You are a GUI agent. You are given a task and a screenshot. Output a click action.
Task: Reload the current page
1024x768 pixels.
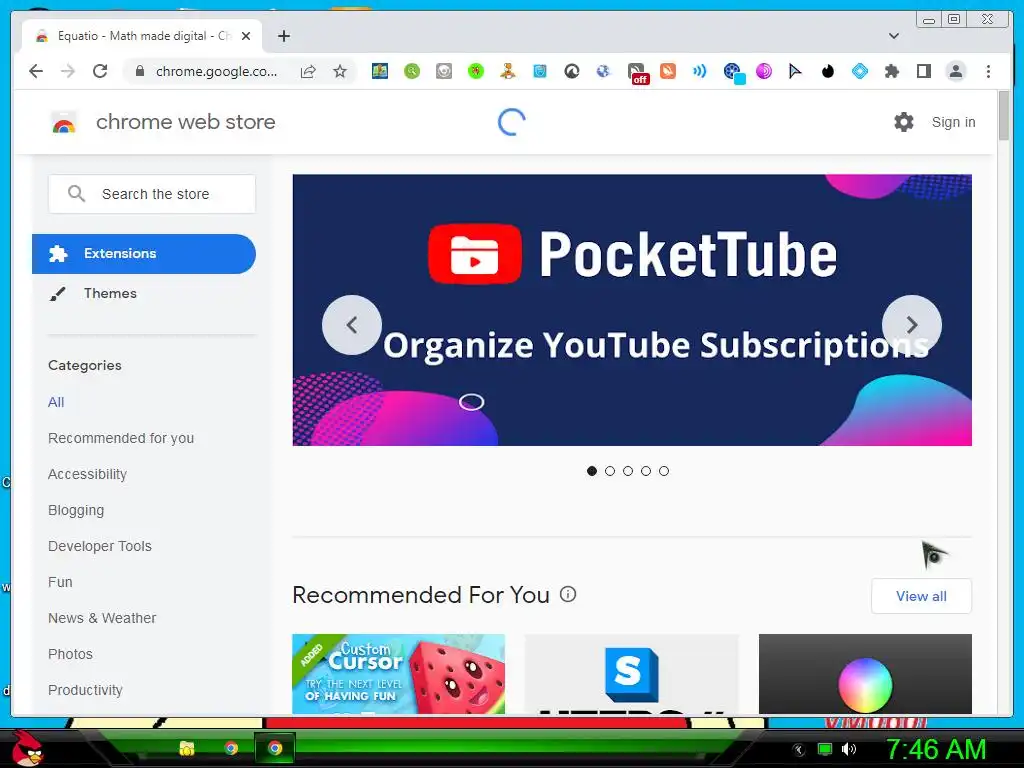pyautogui.click(x=100, y=71)
